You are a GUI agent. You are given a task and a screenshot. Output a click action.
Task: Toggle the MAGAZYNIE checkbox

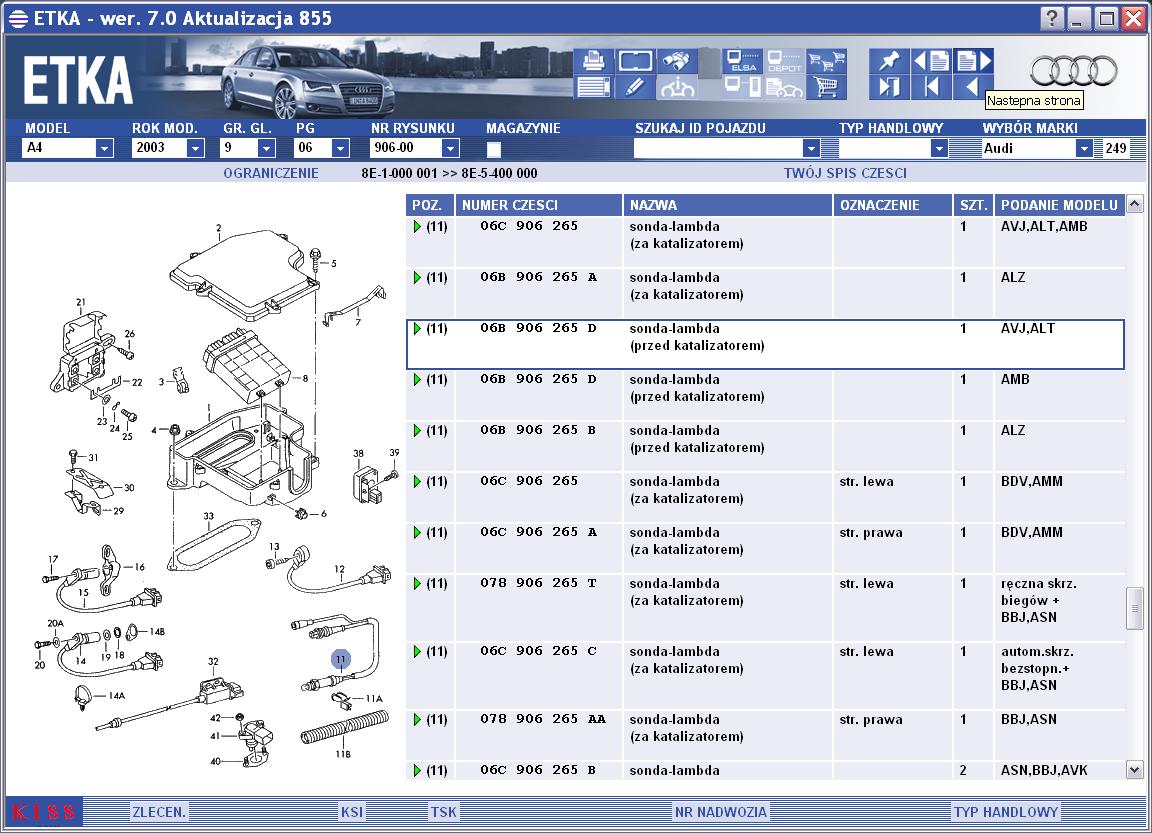[494, 149]
